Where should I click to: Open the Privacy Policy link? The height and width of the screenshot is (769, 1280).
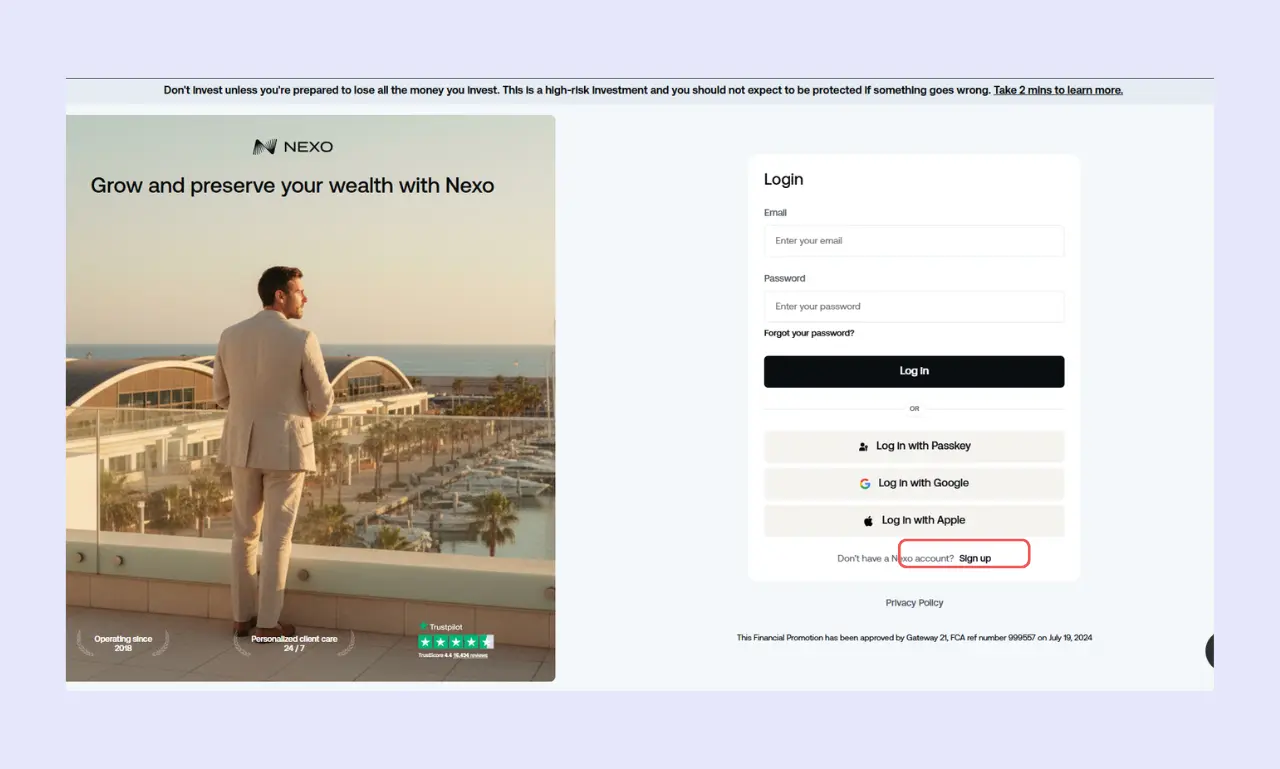click(x=914, y=603)
